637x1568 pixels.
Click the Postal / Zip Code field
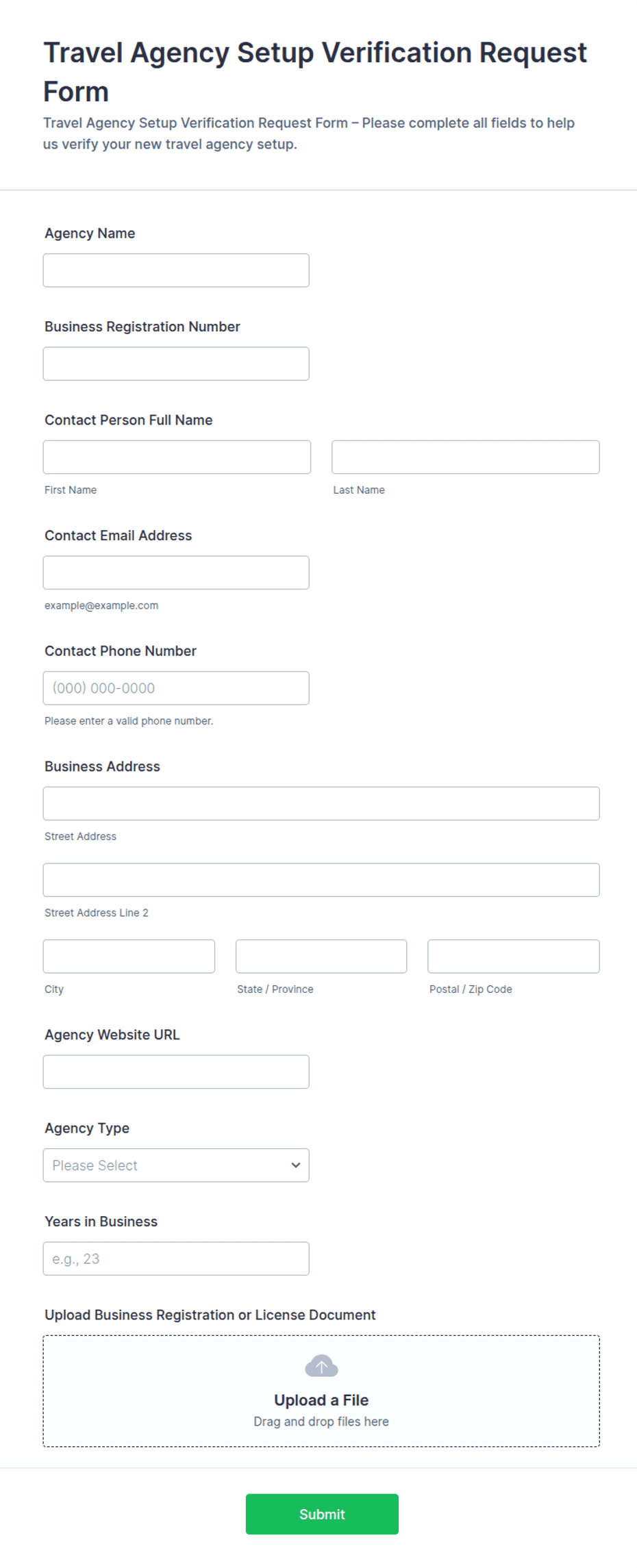coord(514,956)
